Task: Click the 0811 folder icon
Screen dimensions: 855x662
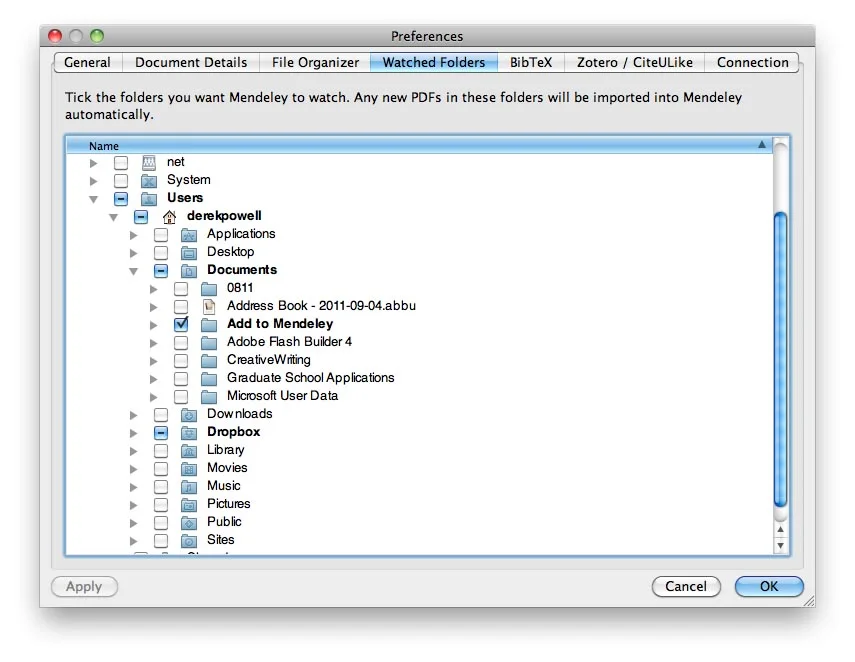Action: (209, 288)
